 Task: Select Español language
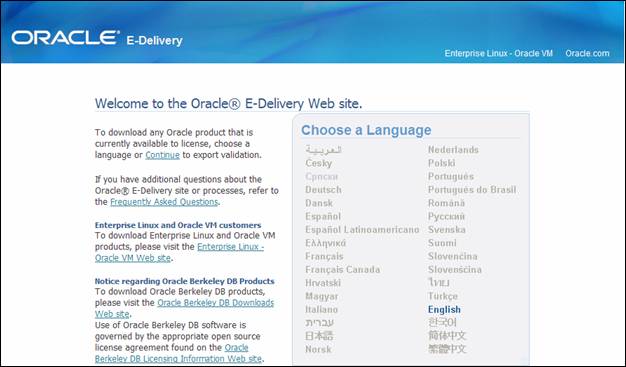click(323, 216)
